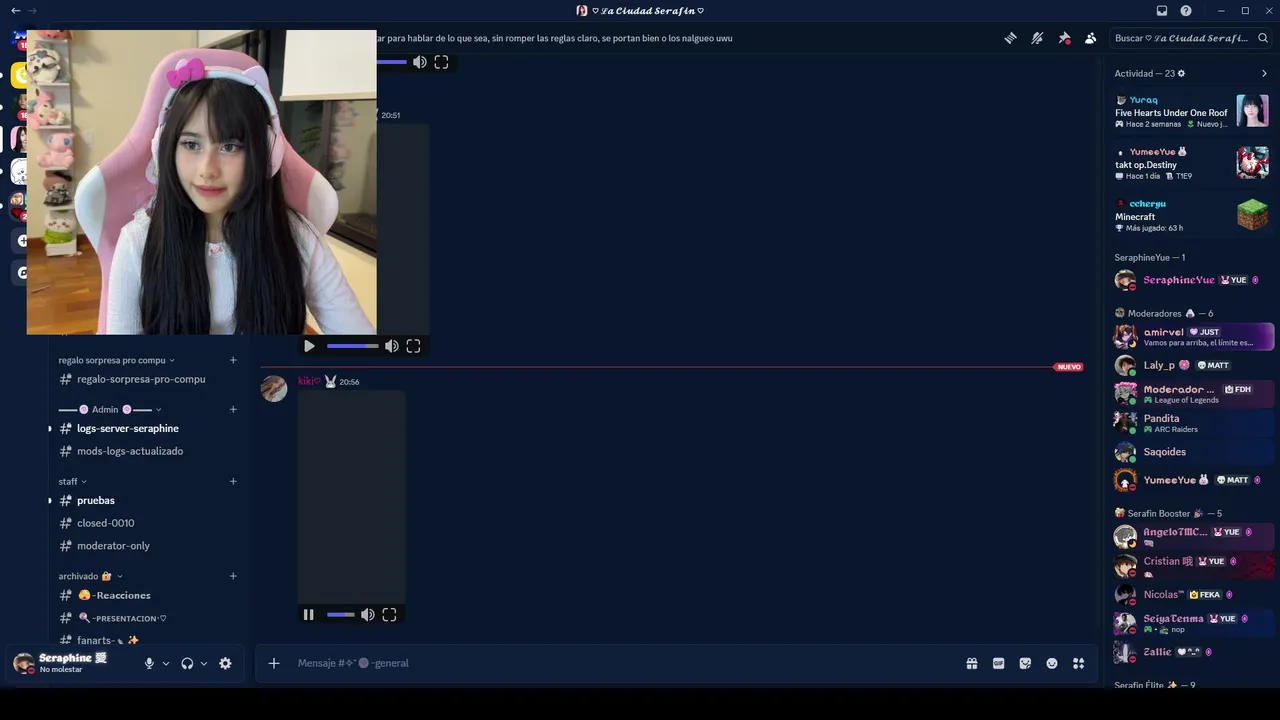1280x720 pixels.
Task: Collapse the Admin category
Action: [110, 409]
